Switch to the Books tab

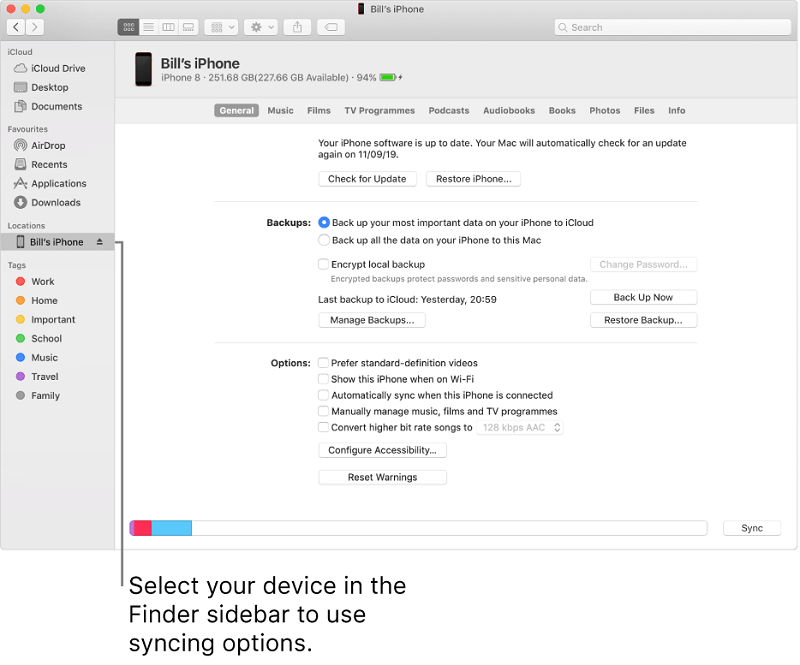[x=562, y=110]
